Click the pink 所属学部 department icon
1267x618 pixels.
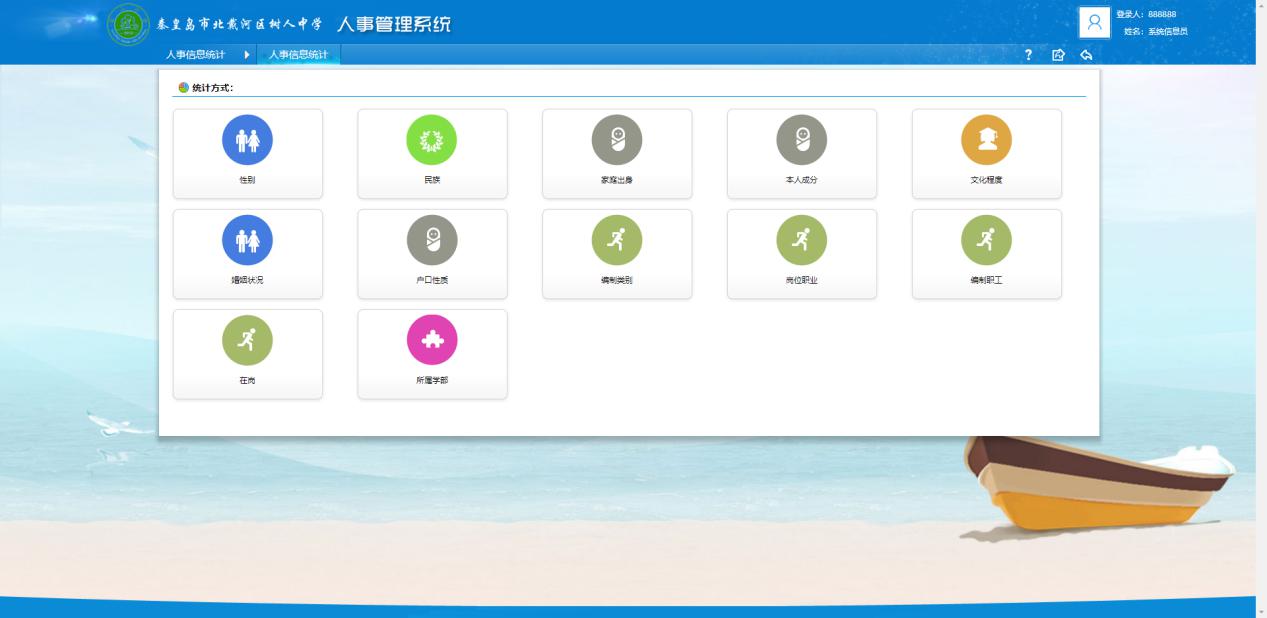tap(432, 340)
